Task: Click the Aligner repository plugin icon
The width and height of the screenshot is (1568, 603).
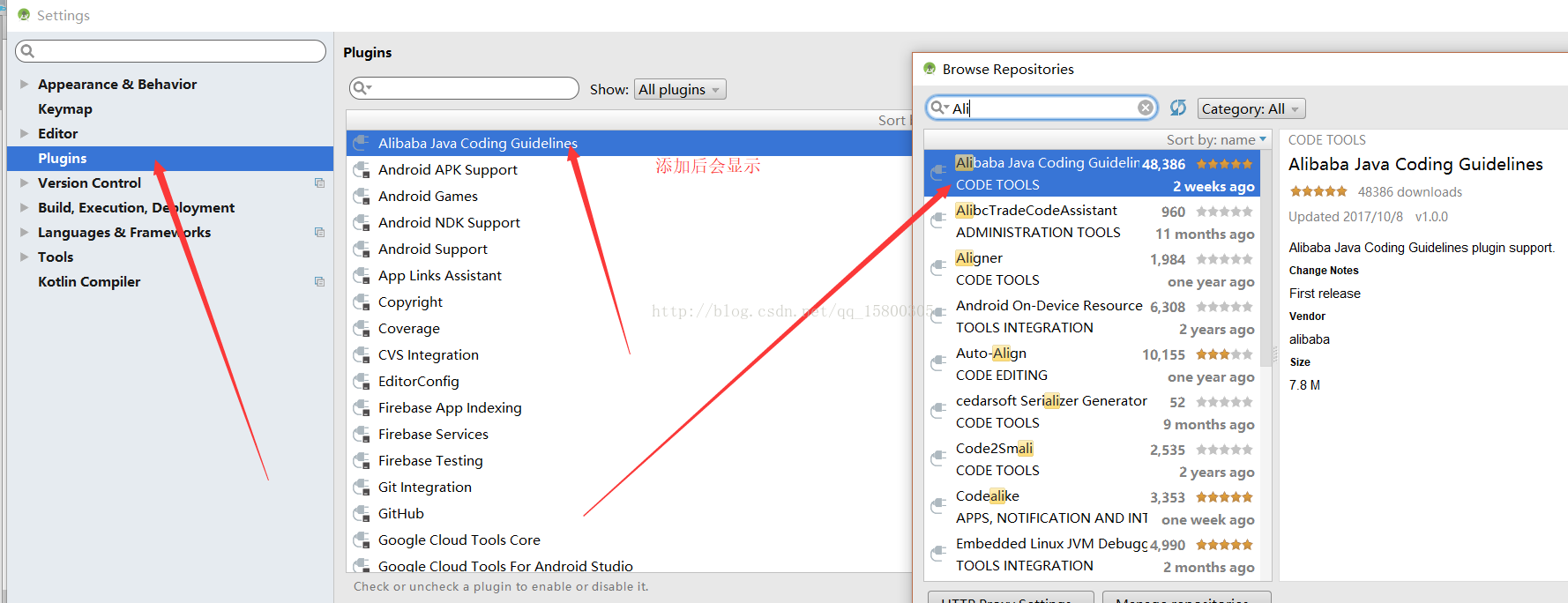Action: tap(939, 268)
